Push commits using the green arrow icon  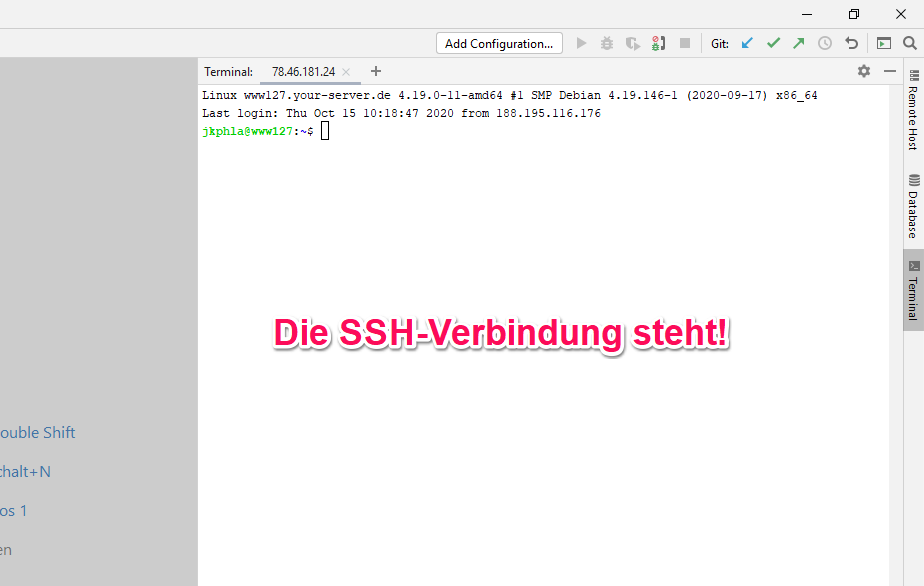[x=797, y=43]
